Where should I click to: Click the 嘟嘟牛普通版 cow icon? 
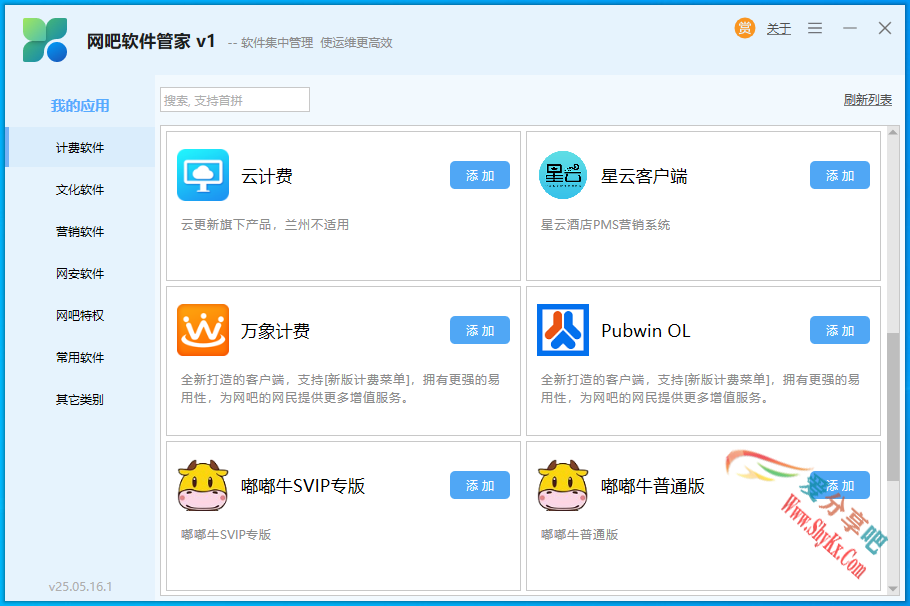point(562,485)
